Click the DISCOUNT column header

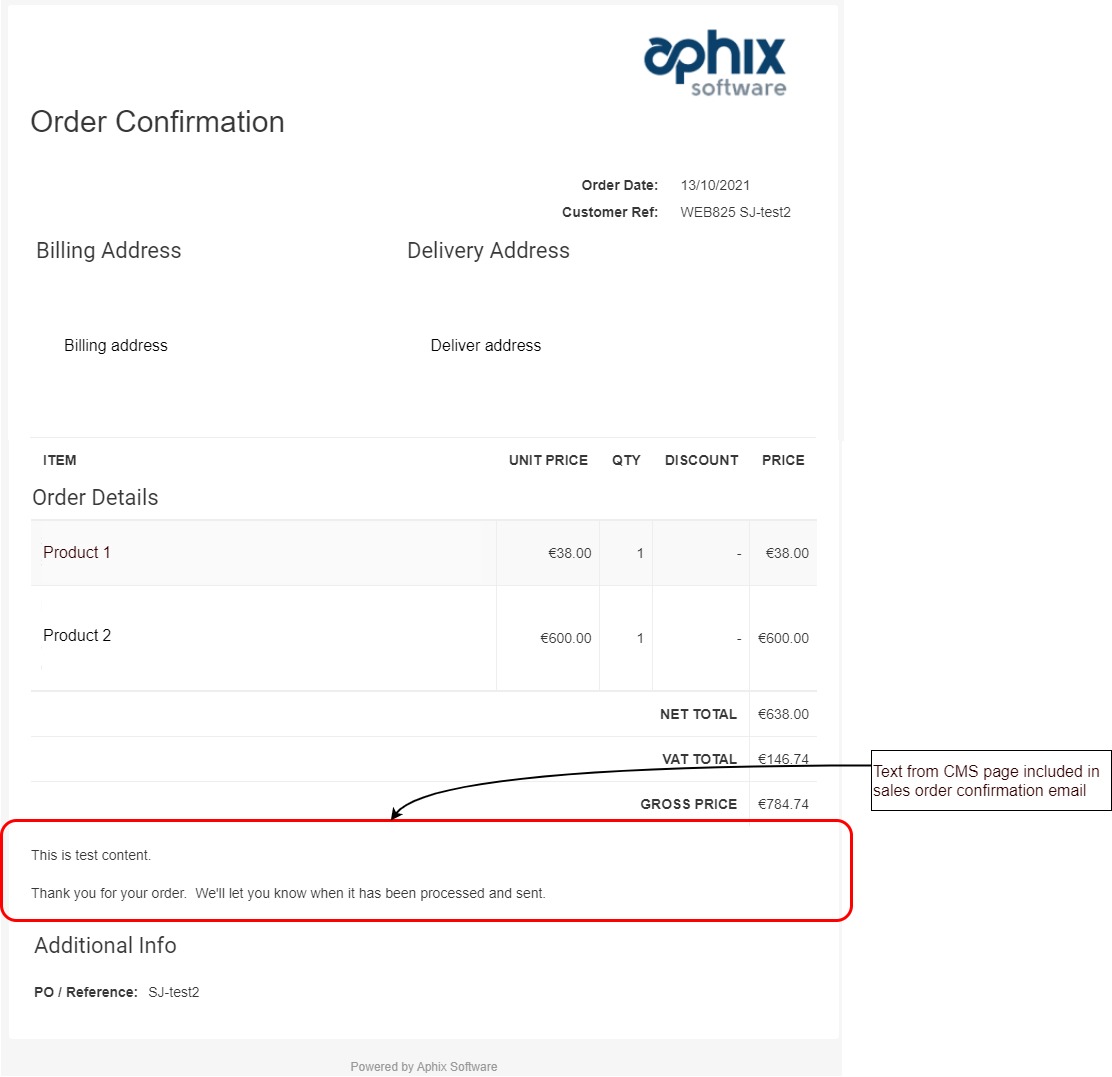701,461
